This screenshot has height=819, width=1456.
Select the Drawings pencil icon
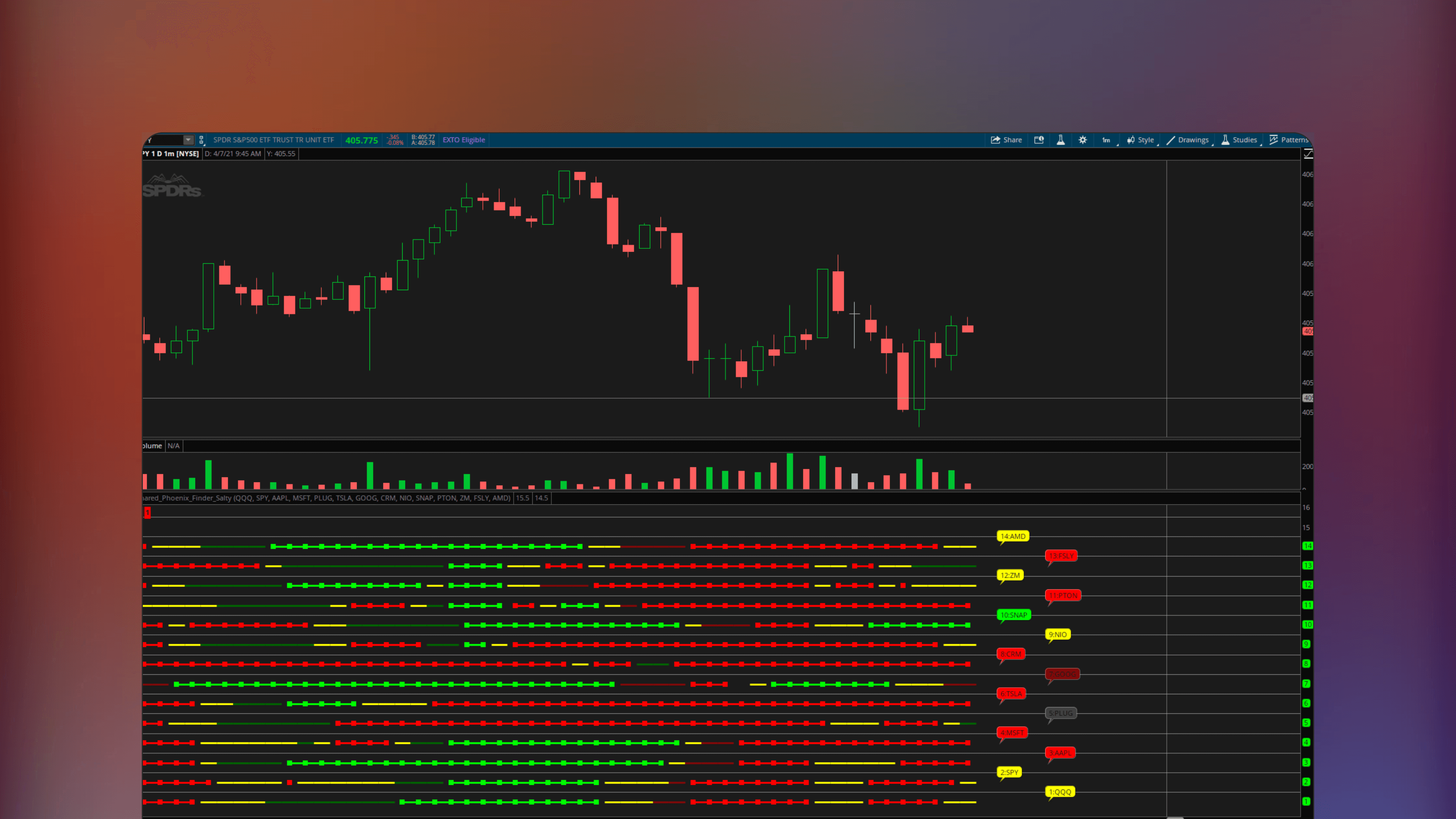[x=1171, y=140]
